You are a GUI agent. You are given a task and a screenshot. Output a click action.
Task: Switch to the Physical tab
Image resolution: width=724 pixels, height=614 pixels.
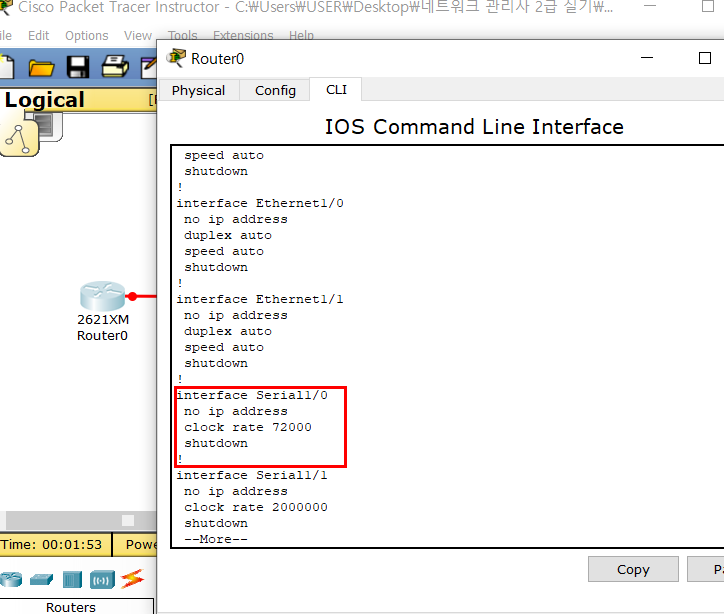pyautogui.click(x=199, y=90)
